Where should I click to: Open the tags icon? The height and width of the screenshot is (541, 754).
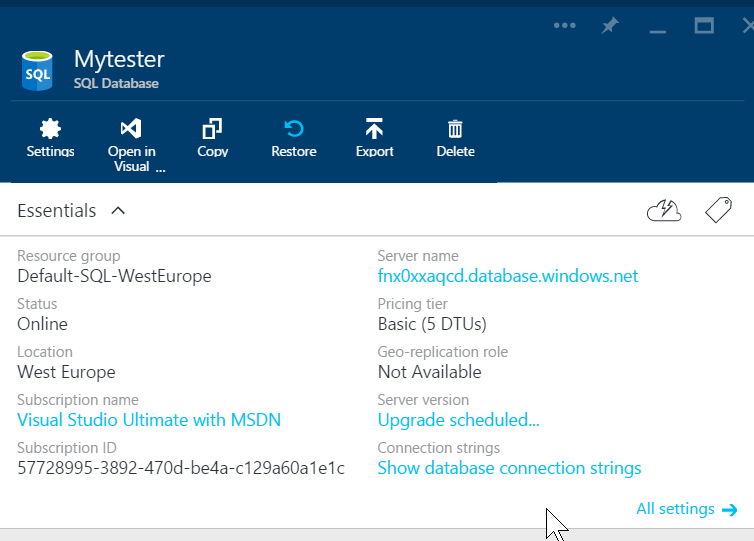718,210
